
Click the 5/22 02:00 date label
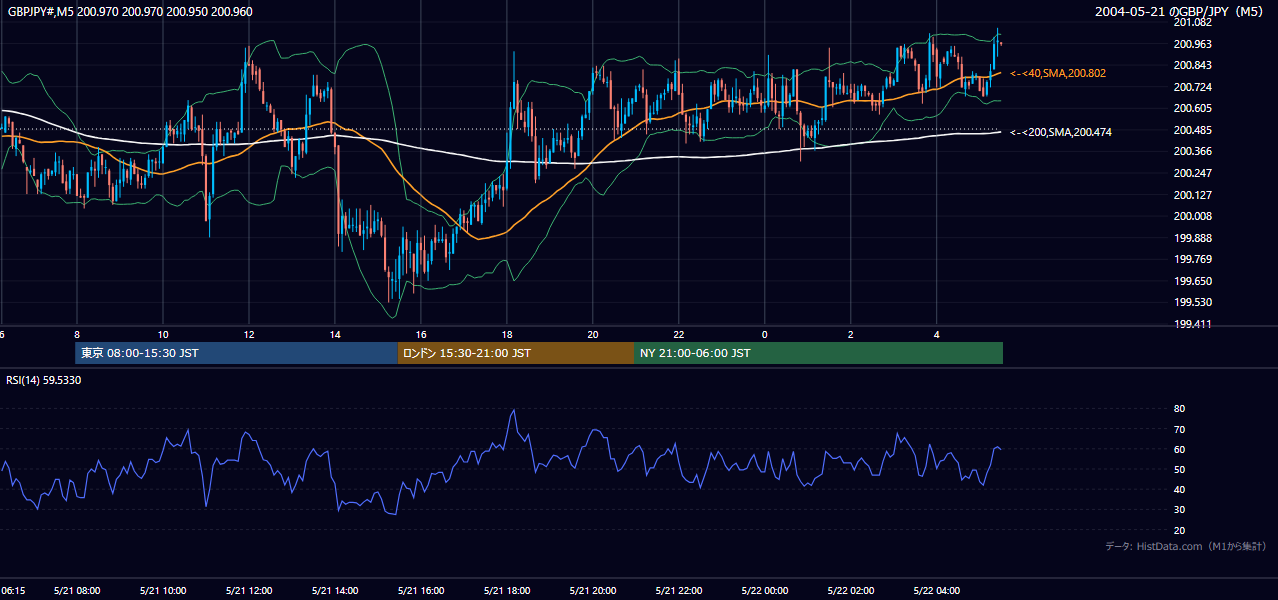851,591
